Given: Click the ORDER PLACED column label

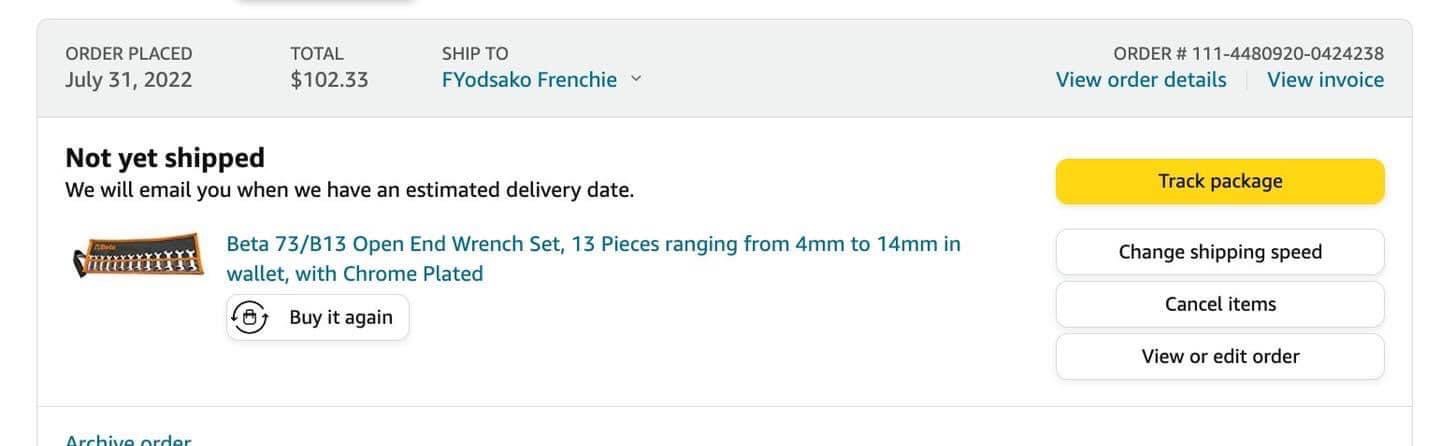Looking at the screenshot, I should pyautogui.click(x=129, y=54).
